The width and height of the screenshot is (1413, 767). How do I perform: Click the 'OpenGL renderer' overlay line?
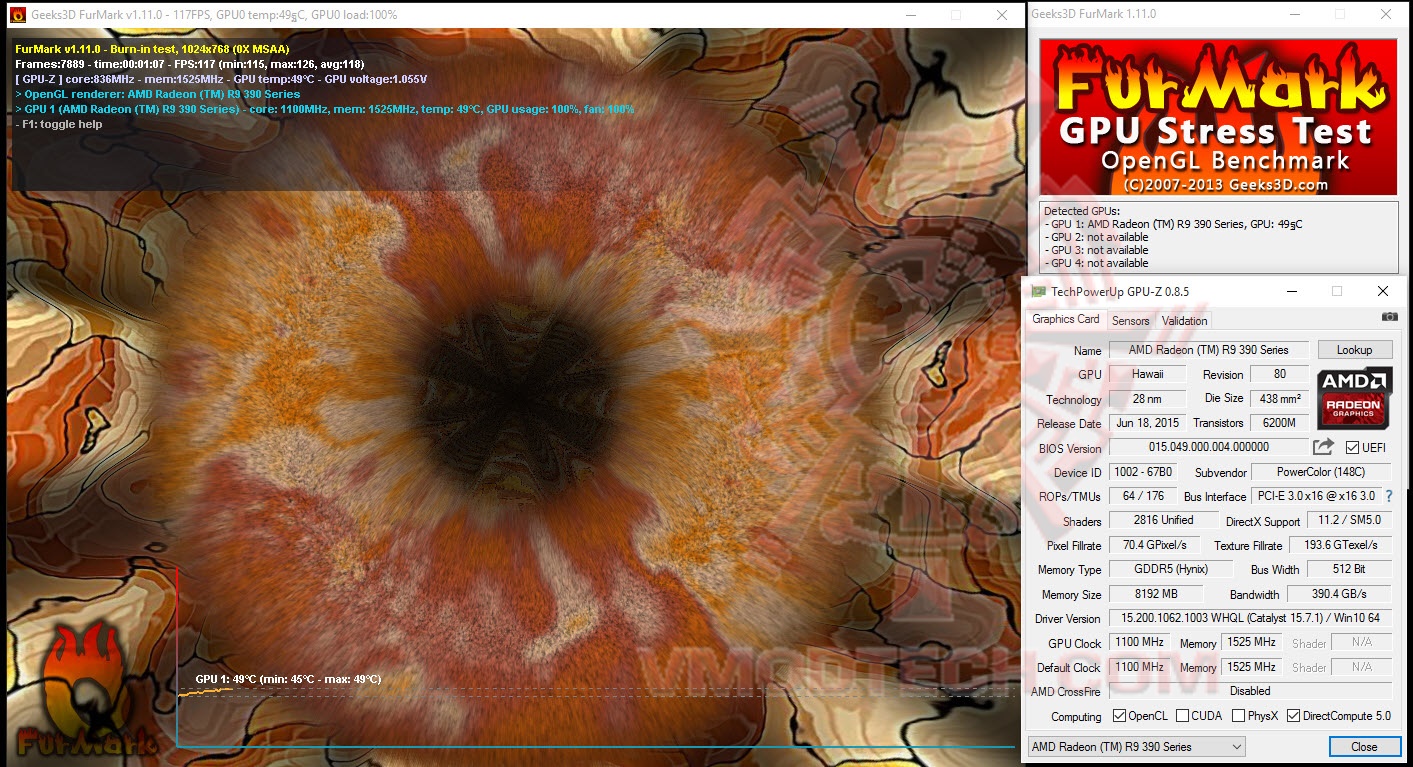coord(158,94)
